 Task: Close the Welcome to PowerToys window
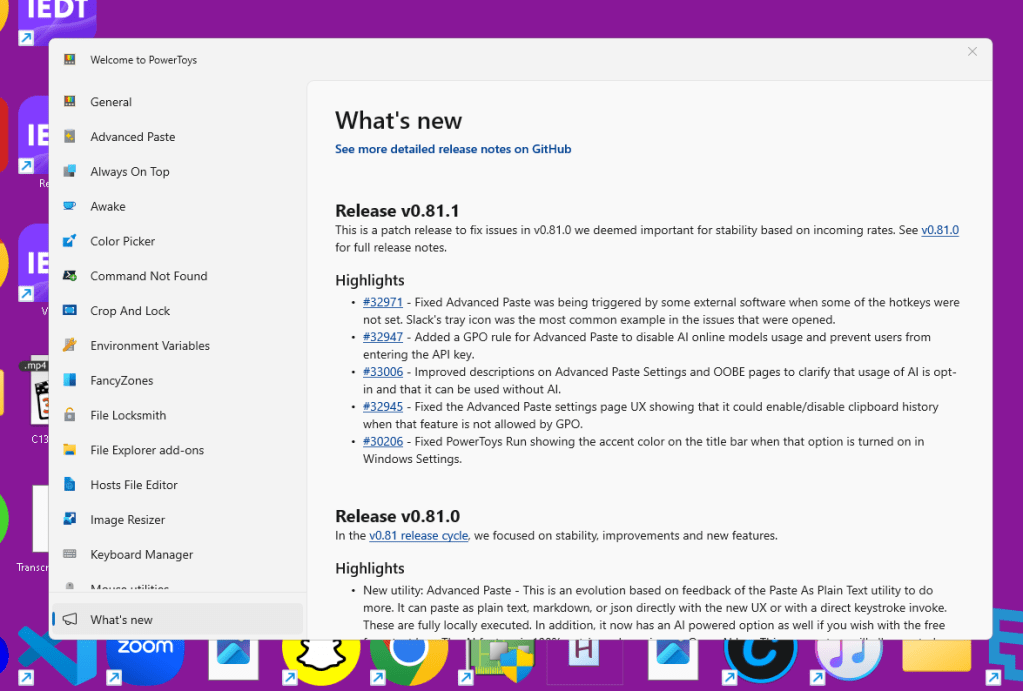pos(972,52)
